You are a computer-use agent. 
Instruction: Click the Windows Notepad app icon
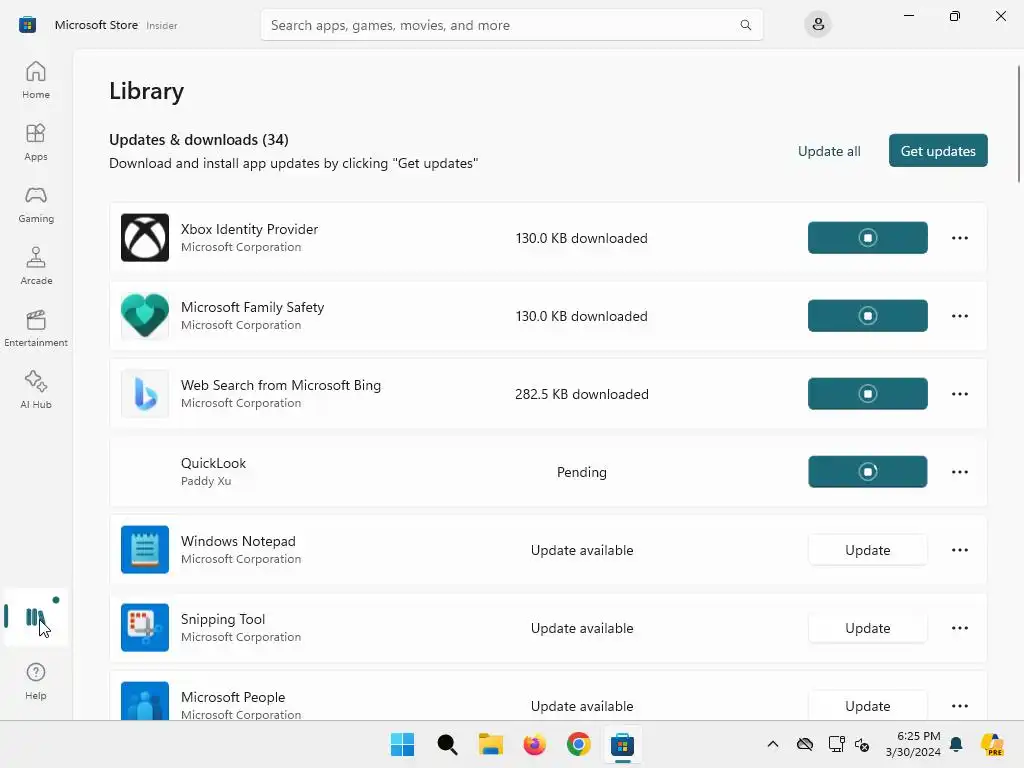coord(145,550)
